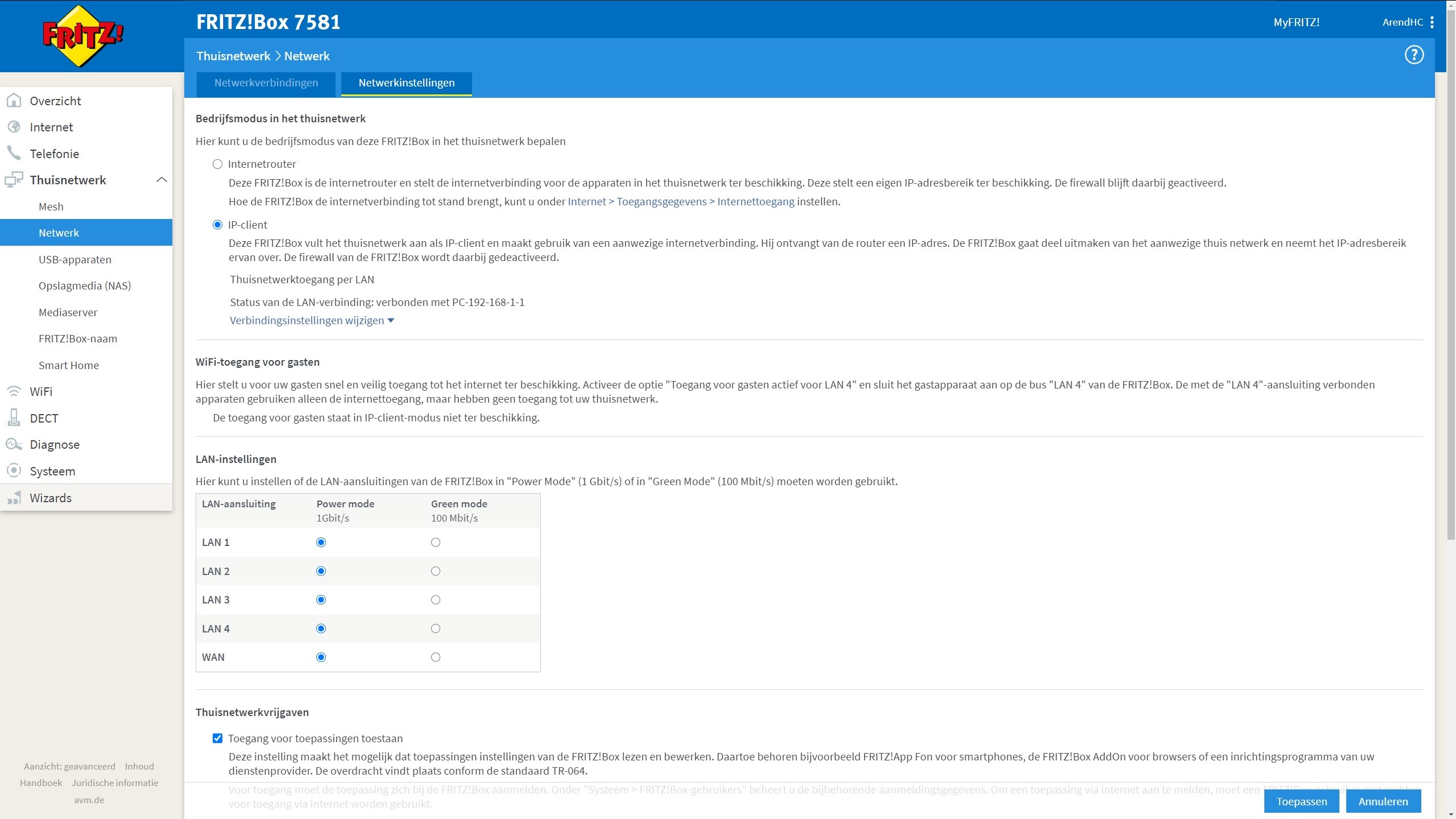Open the help question mark icon
This screenshot has width=1456, height=819.
click(1414, 55)
